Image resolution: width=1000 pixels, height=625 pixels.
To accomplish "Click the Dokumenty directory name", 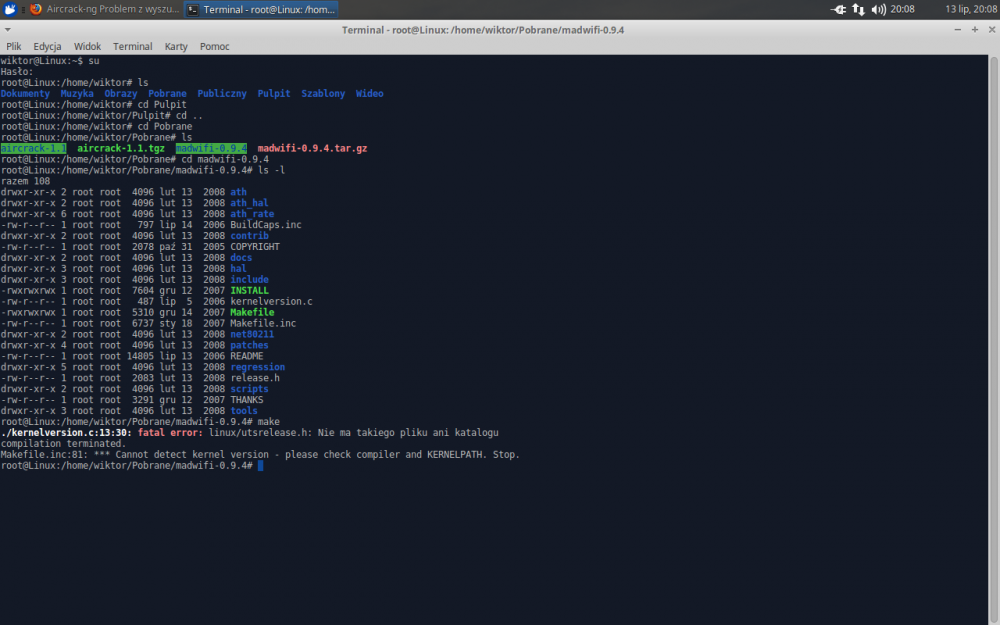I will click(x=26, y=94).
